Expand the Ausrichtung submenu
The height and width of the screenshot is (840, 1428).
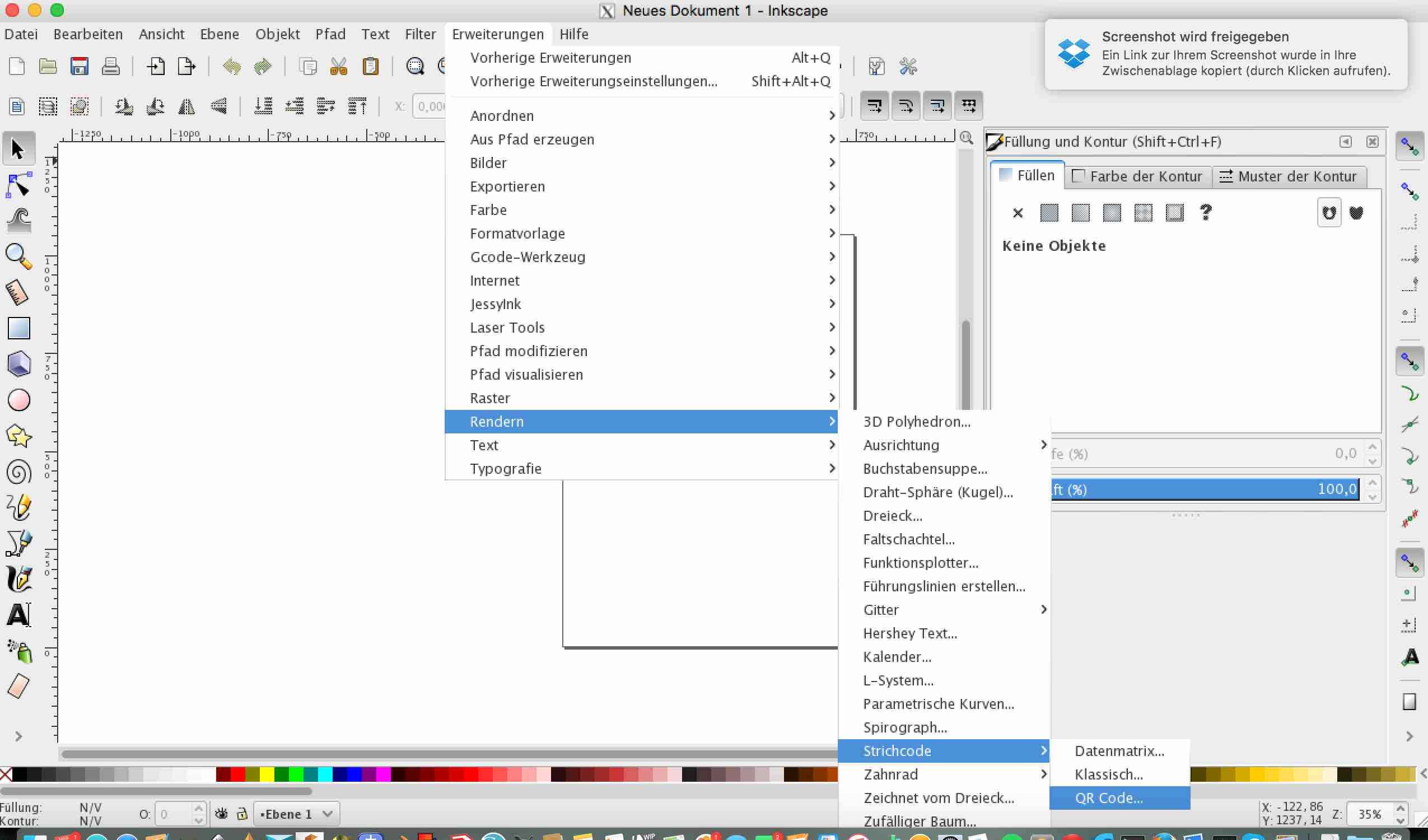point(944,445)
